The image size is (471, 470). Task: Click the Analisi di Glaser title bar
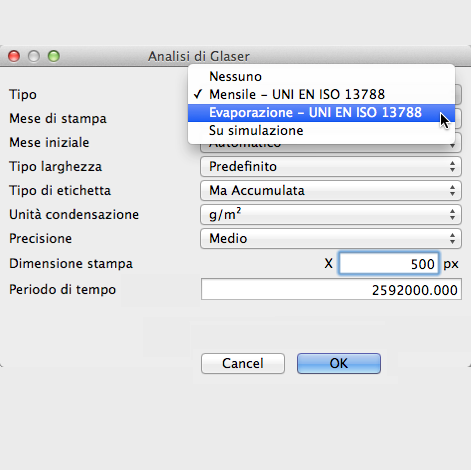(x=199, y=56)
